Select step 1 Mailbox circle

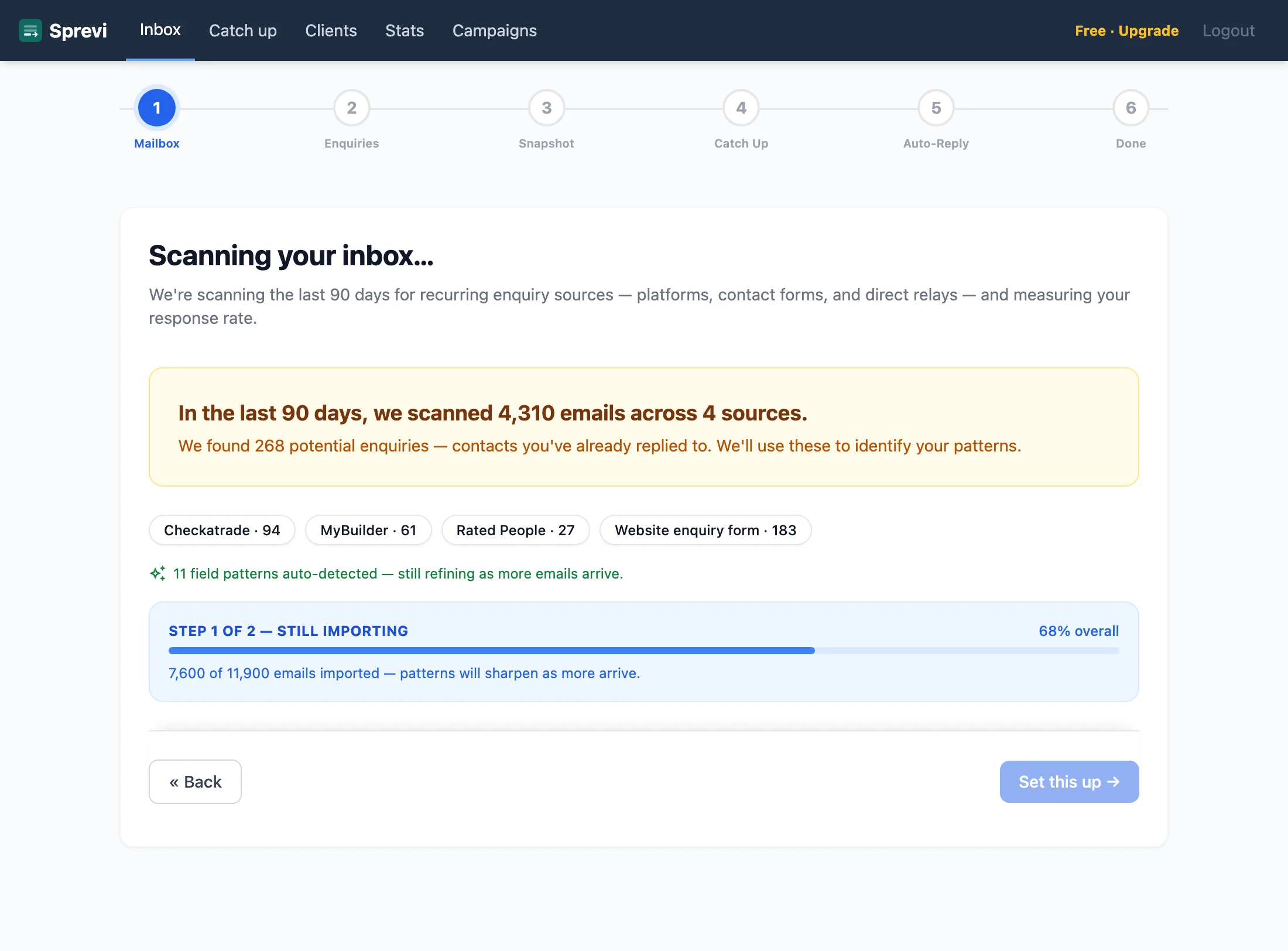156,108
